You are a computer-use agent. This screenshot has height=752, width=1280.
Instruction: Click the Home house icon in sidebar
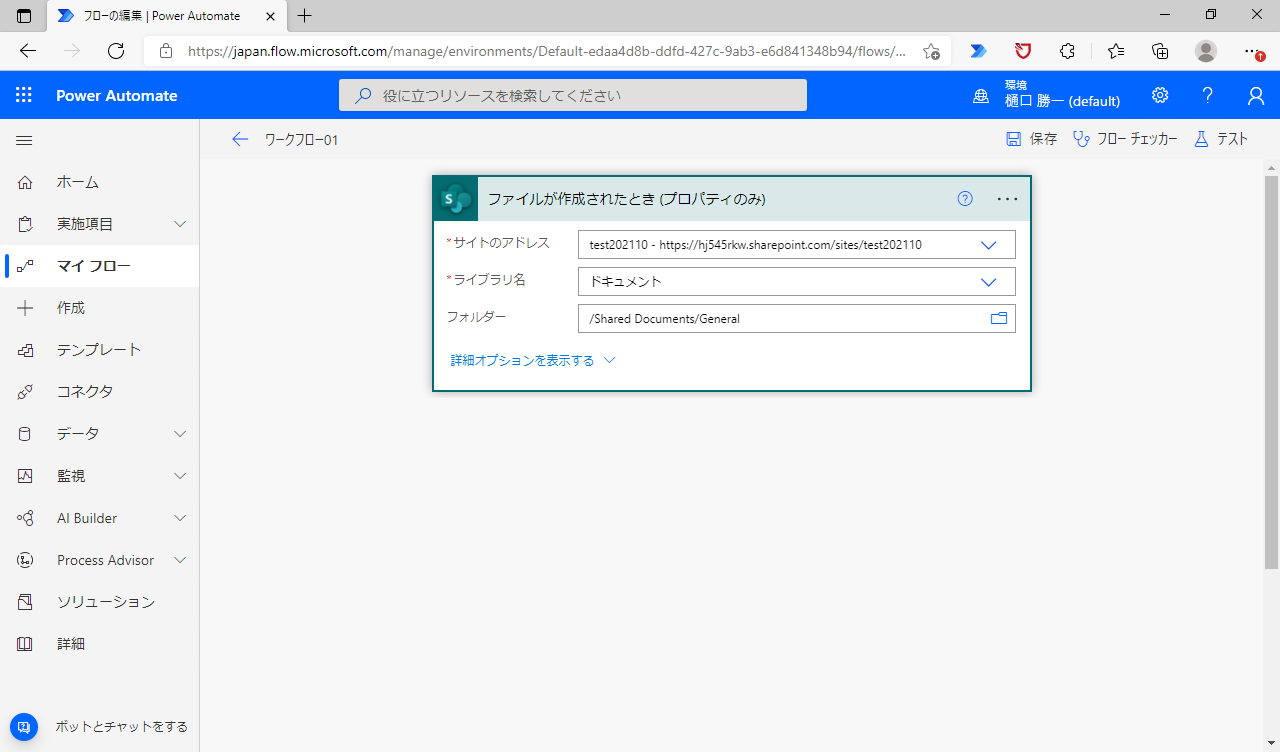pos(25,182)
